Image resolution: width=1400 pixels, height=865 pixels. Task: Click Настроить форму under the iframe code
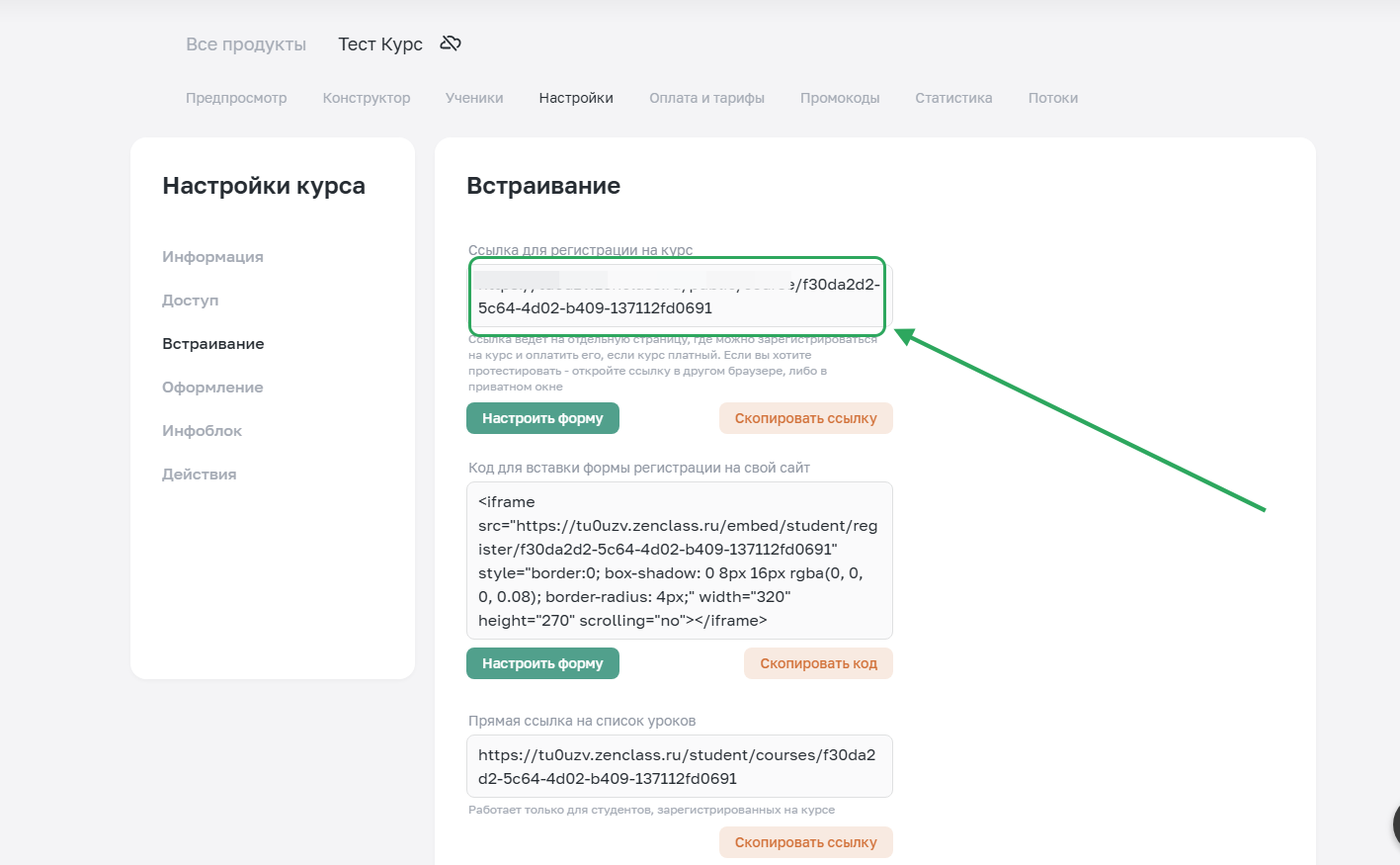click(x=542, y=663)
